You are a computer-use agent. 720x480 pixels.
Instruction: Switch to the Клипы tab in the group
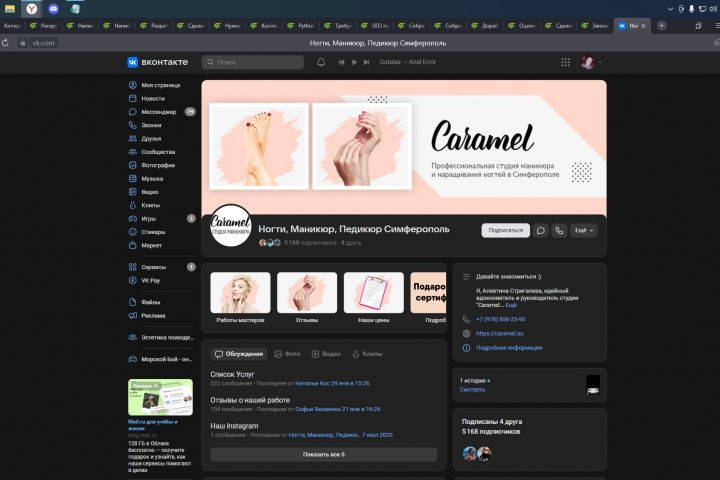click(367, 354)
